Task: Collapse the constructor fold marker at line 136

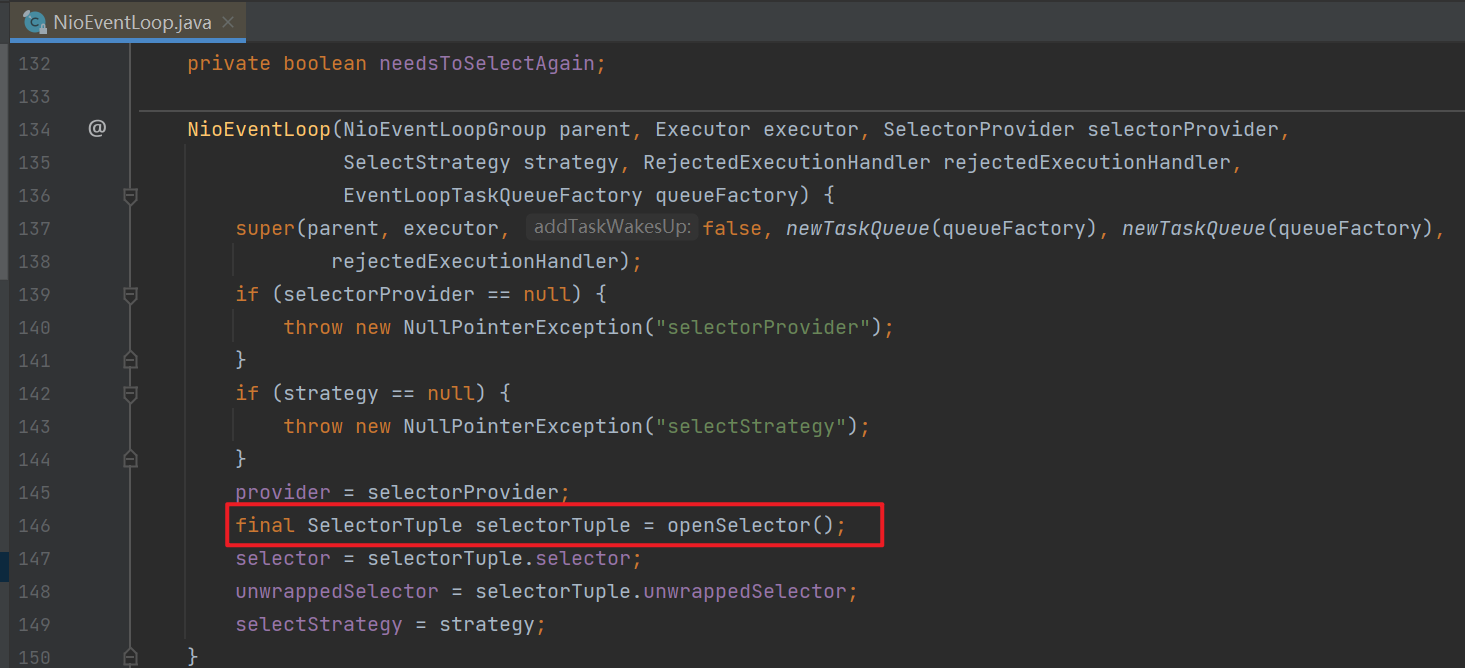Action: point(130,196)
